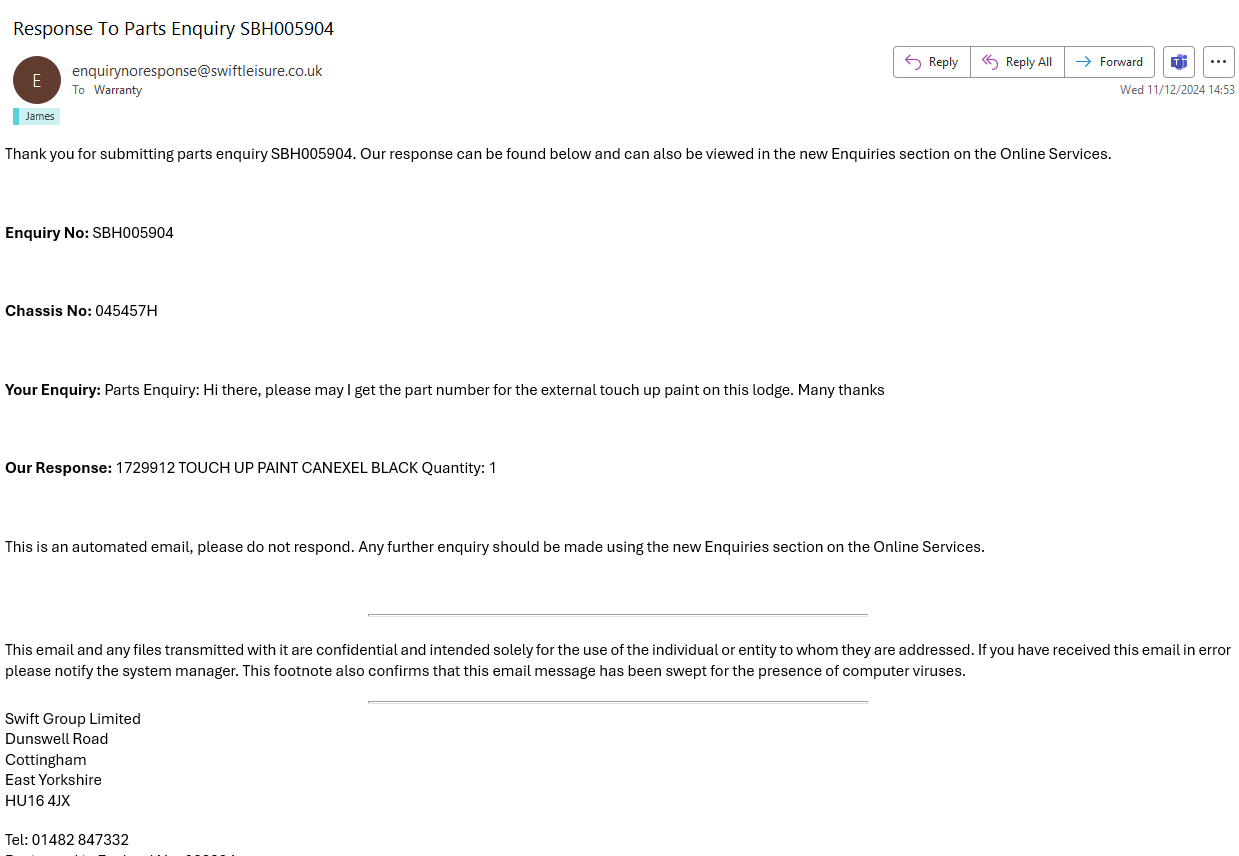Click the chassis number 045457H
This screenshot has height=856, width=1239.
[126, 311]
